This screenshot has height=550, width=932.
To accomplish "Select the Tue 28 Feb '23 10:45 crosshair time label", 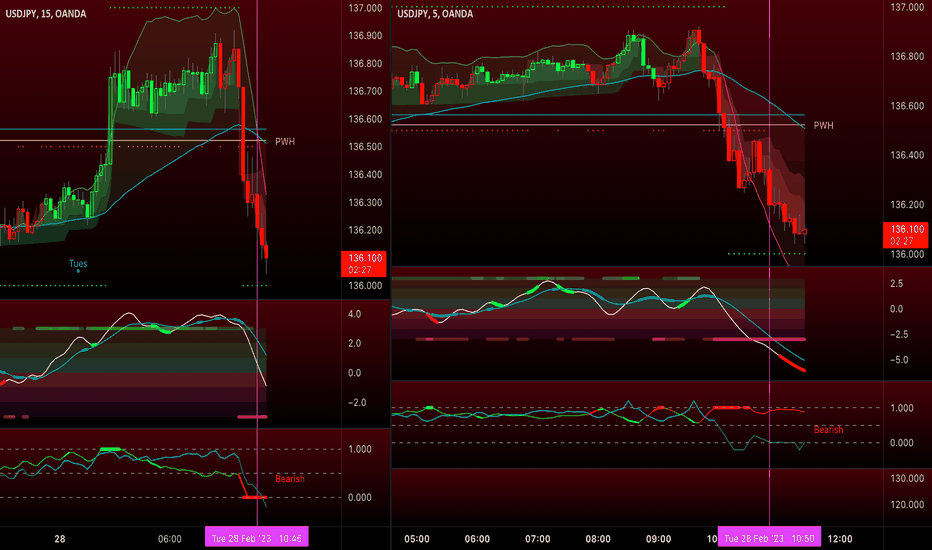I will 257,538.
